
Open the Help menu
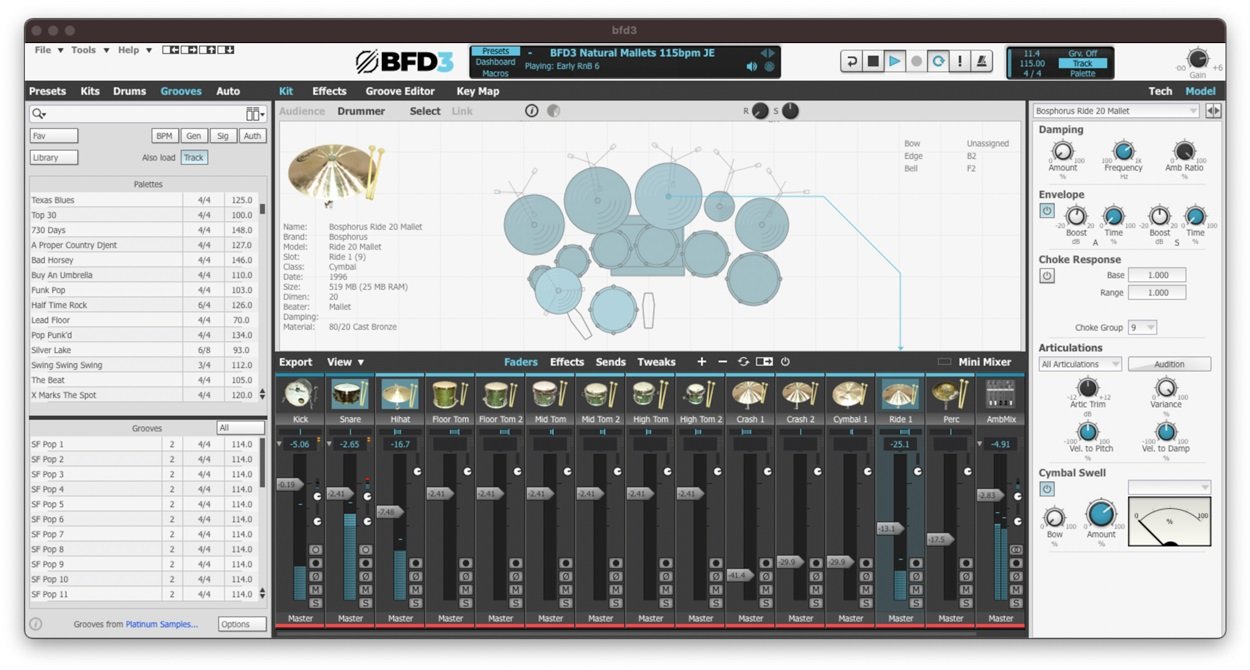(x=134, y=50)
